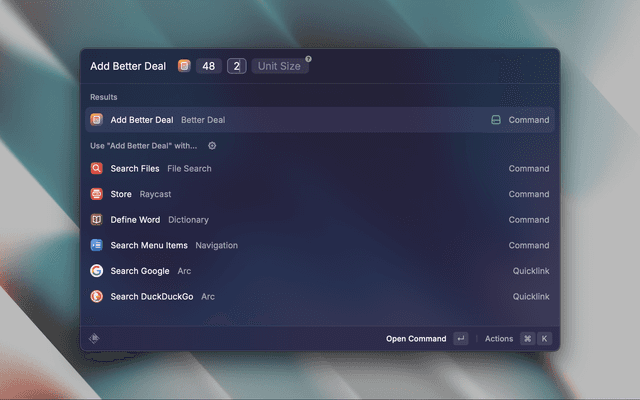The height and width of the screenshot is (400, 640).
Task: Click the Define Word dictionary icon
Action: [x=97, y=220]
